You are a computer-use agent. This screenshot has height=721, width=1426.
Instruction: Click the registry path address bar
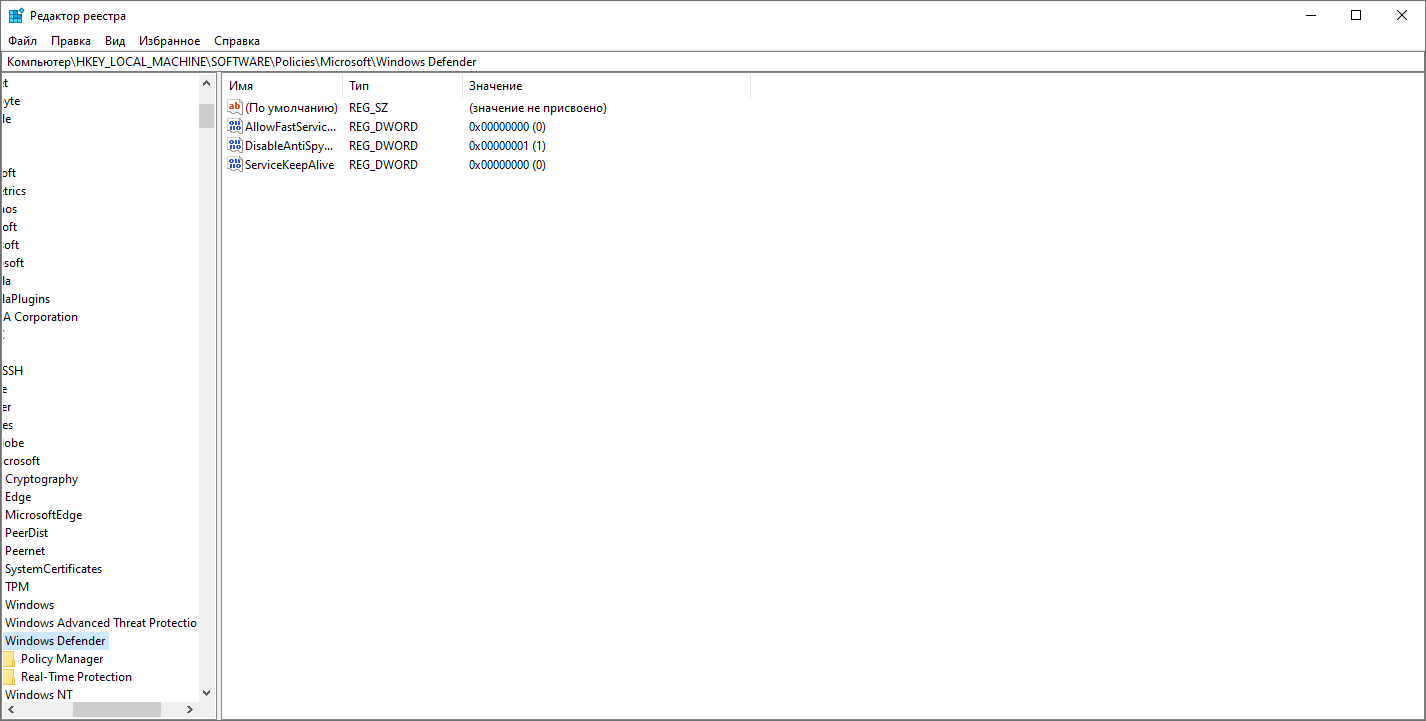point(713,62)
